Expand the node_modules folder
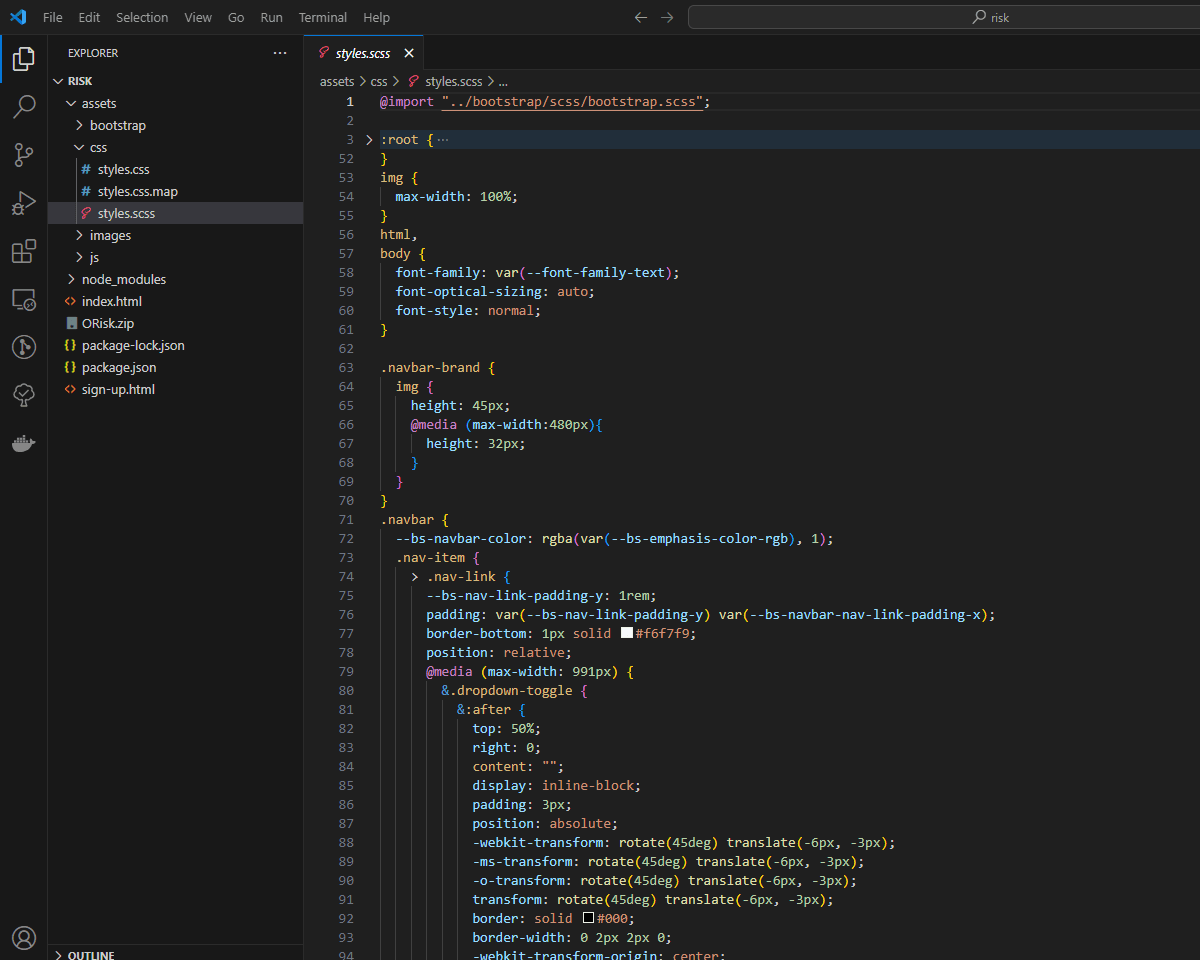1200x960 pixels. tap(123, 279)
